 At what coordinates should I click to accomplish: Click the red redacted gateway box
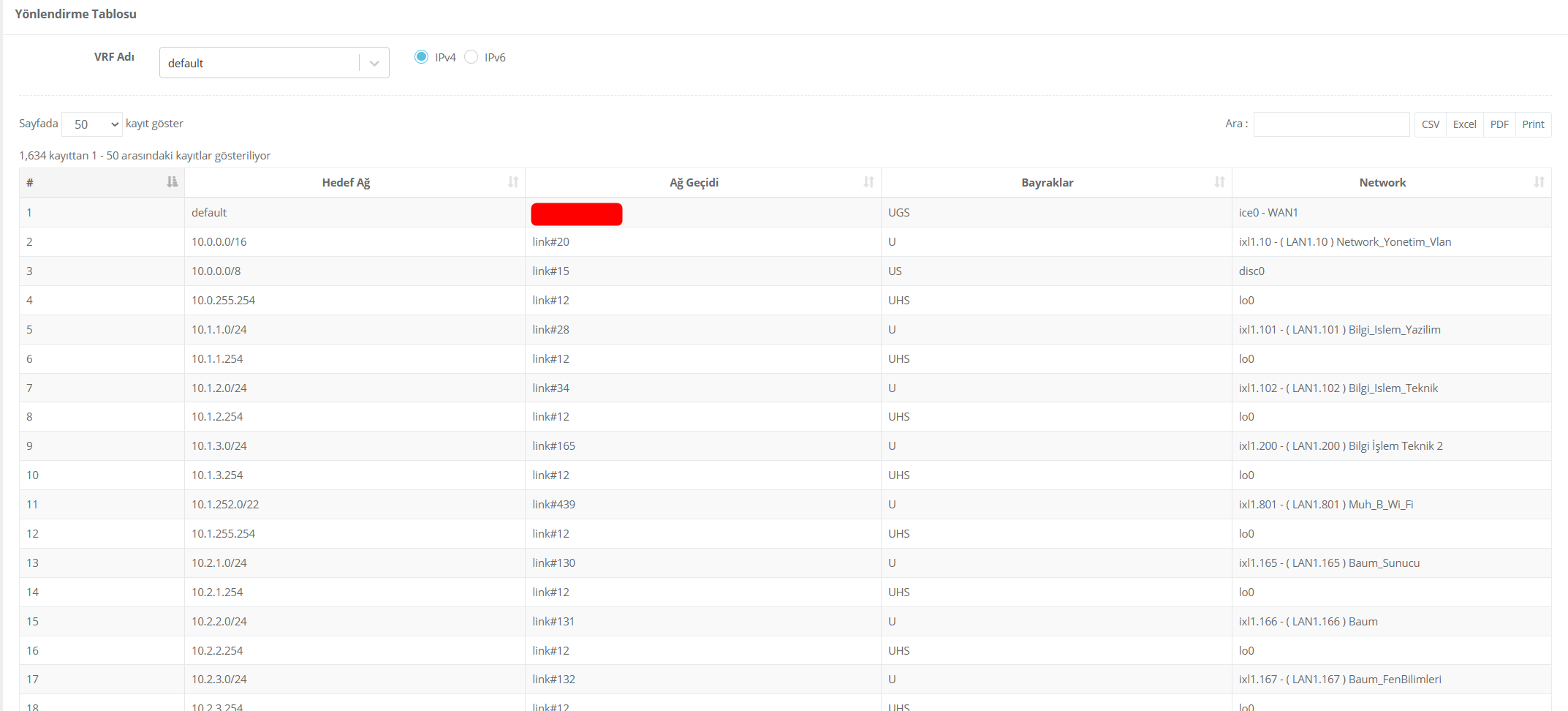576,214
